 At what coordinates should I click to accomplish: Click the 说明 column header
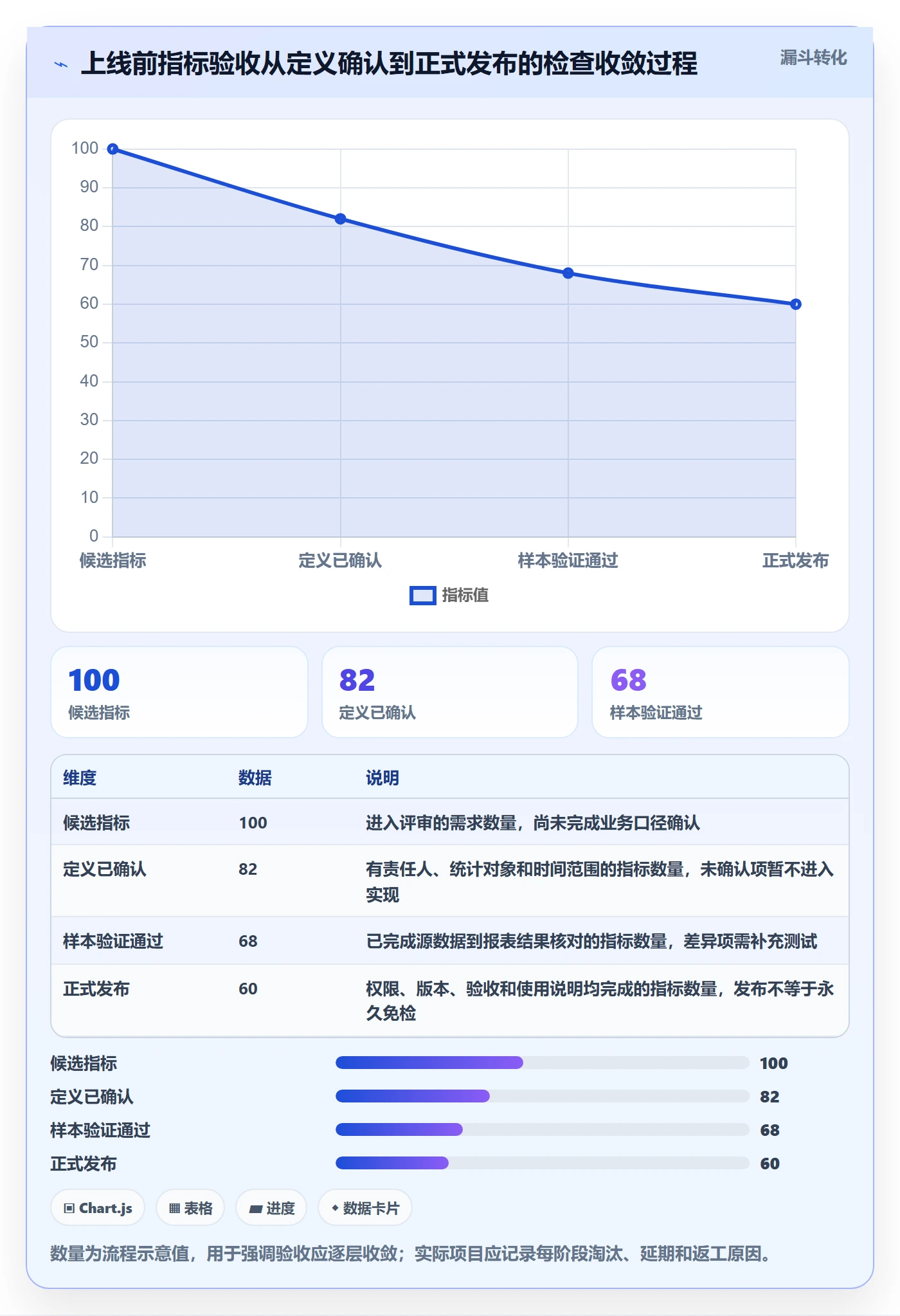(382, 778)
